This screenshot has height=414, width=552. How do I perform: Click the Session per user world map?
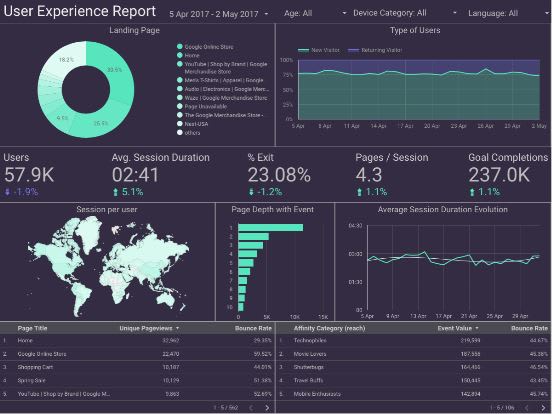107,266
